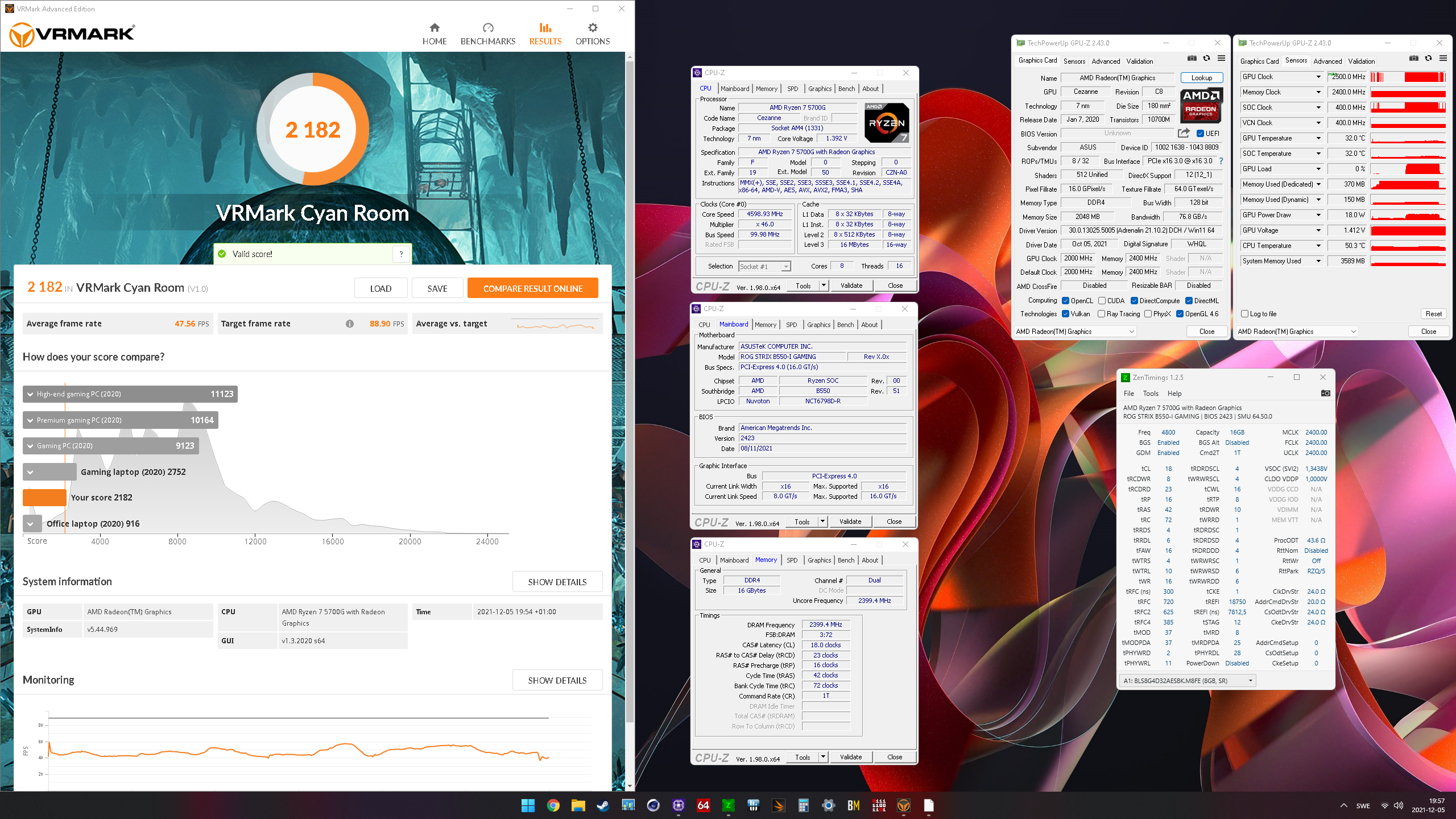
Task: Open 3DMark from the taskbar
Action: click(778, 805)
